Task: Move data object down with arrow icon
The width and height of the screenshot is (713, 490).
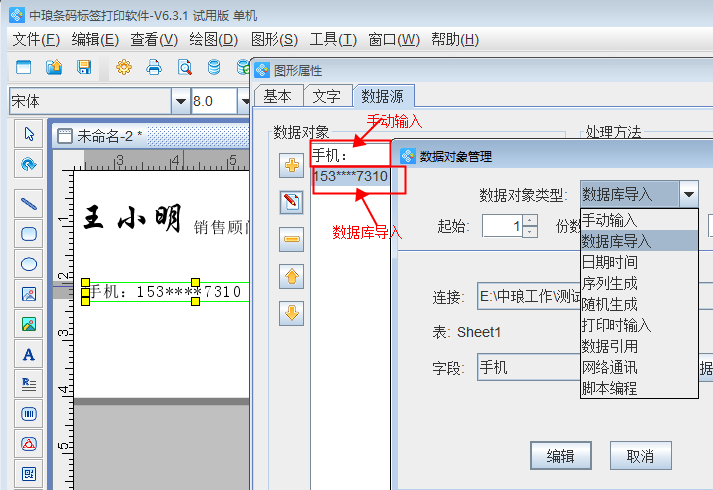Action: pyautogui.click(x=291, y=313)
